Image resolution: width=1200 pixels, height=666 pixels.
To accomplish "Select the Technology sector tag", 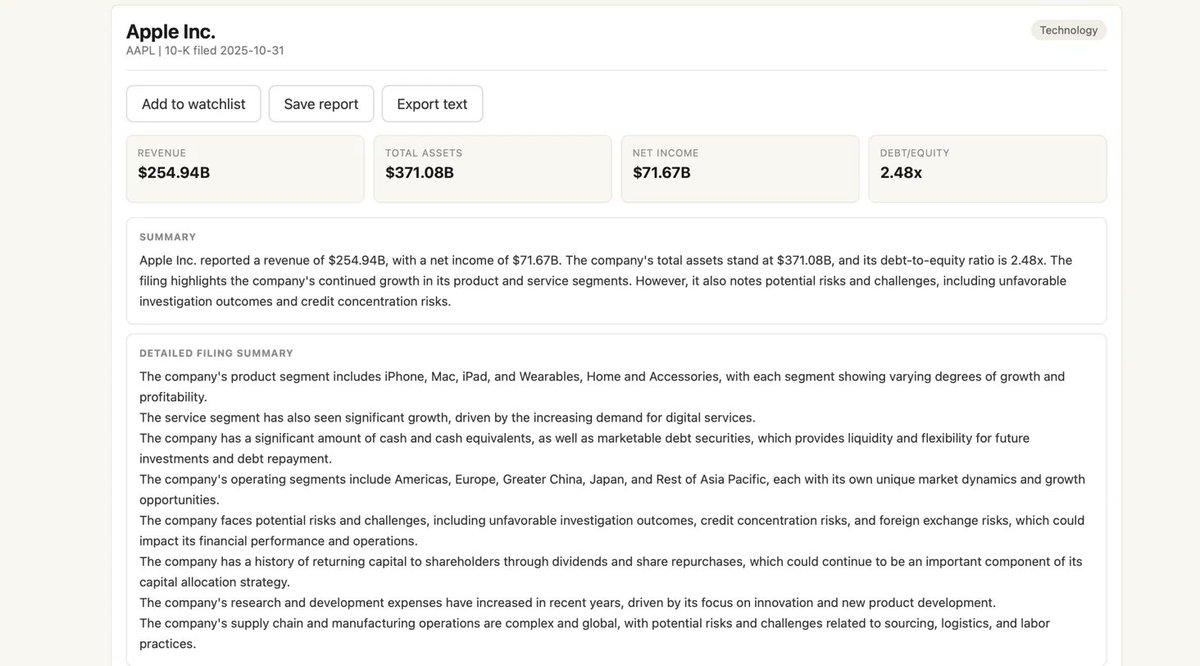I will (1069, 30).
